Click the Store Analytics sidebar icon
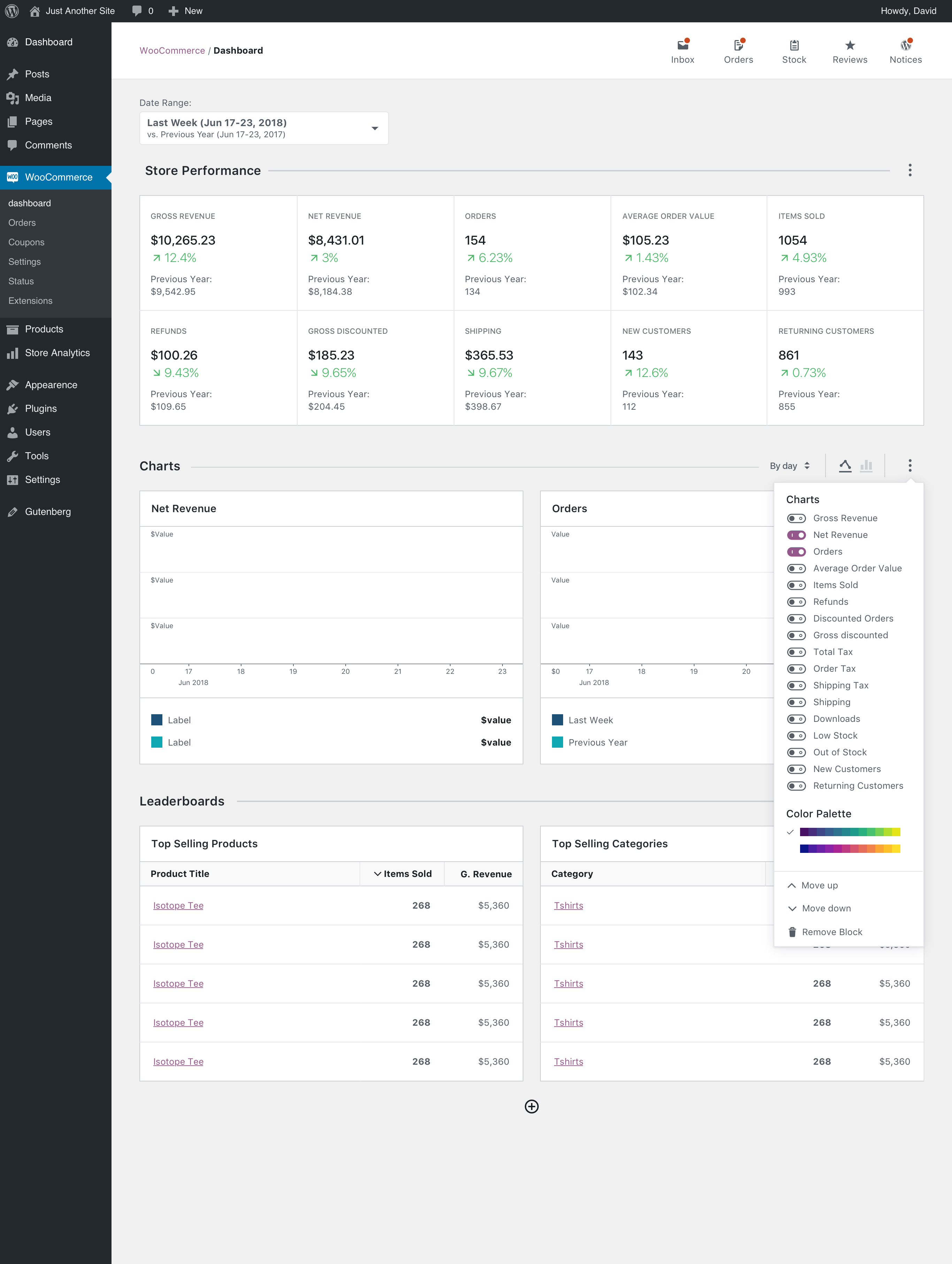This screenshot has height=1264, width=952. point(13,353)
